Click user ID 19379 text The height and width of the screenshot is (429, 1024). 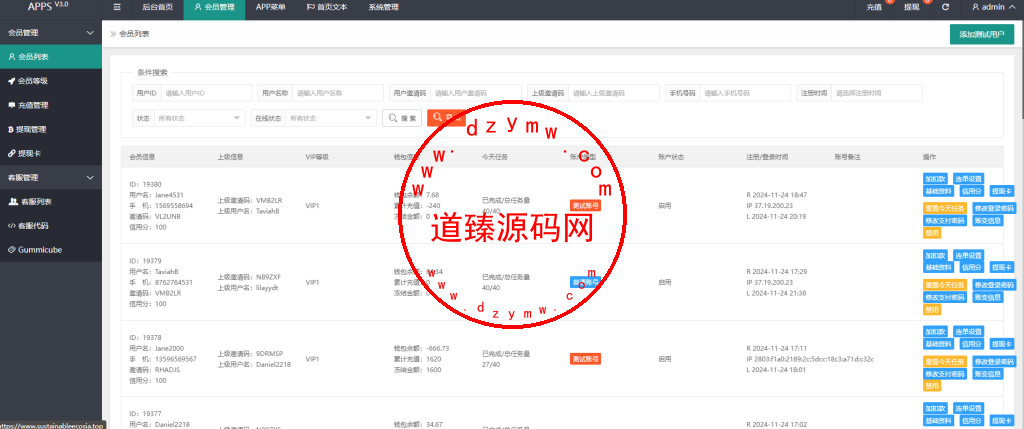click(x=146, y=261)
